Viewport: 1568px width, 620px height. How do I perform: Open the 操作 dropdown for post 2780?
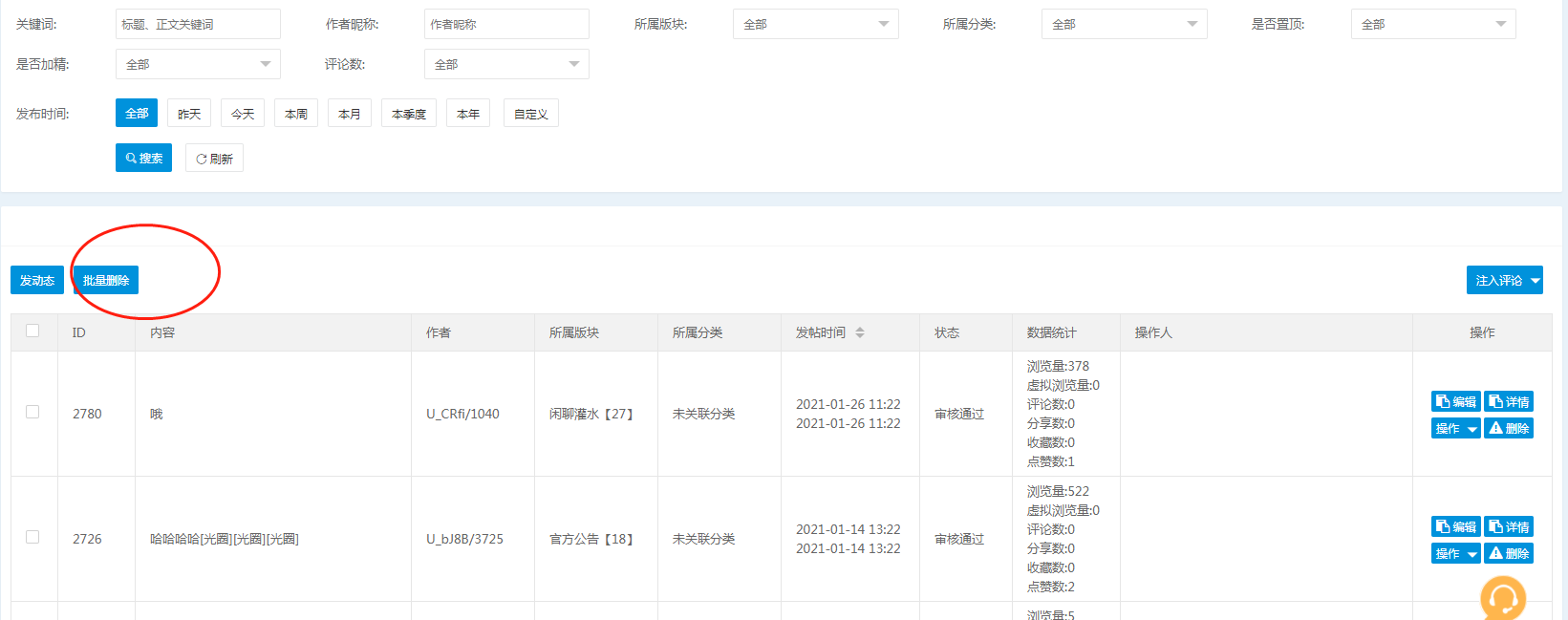(1456, 428)
